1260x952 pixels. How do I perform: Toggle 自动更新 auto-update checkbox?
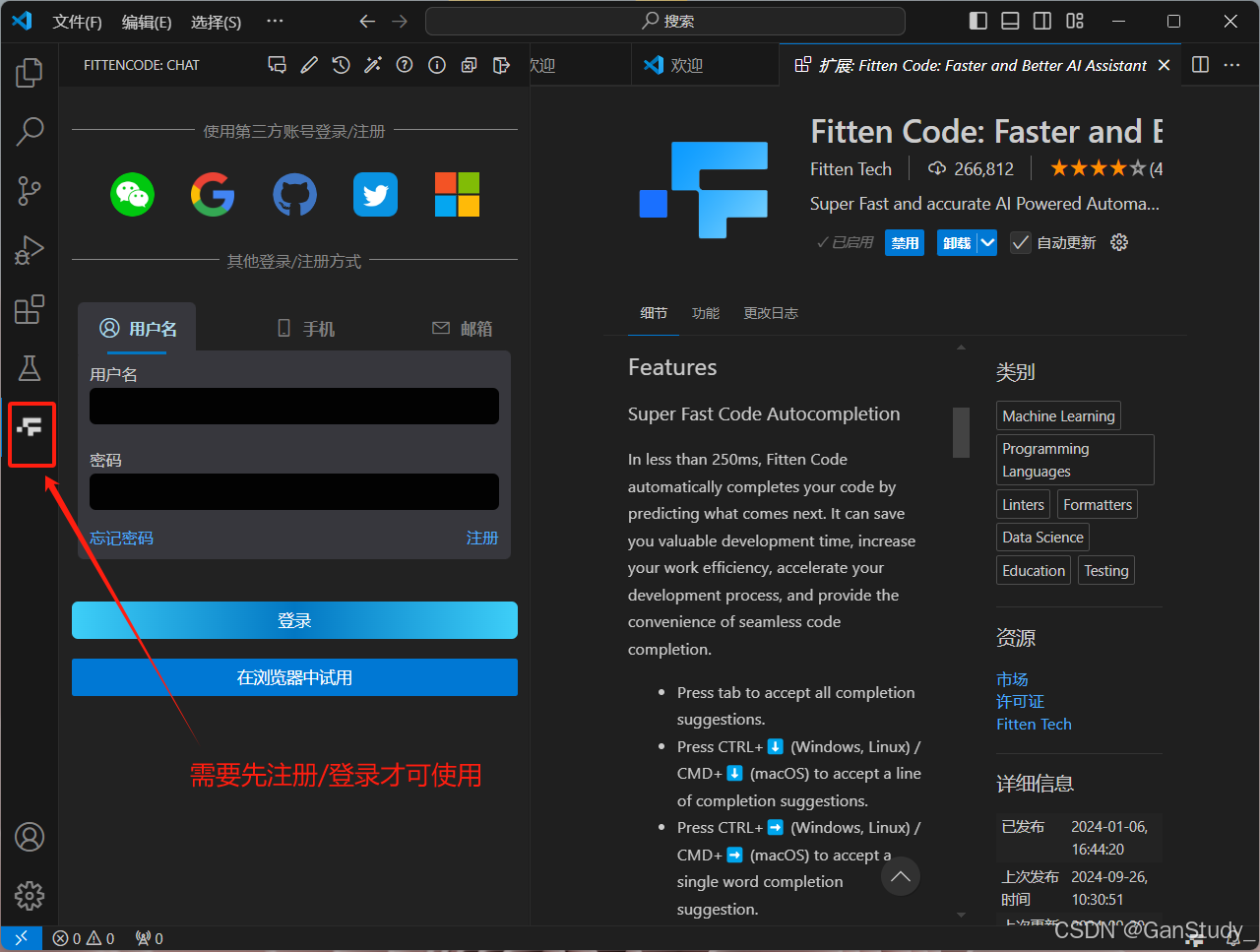1021,242
